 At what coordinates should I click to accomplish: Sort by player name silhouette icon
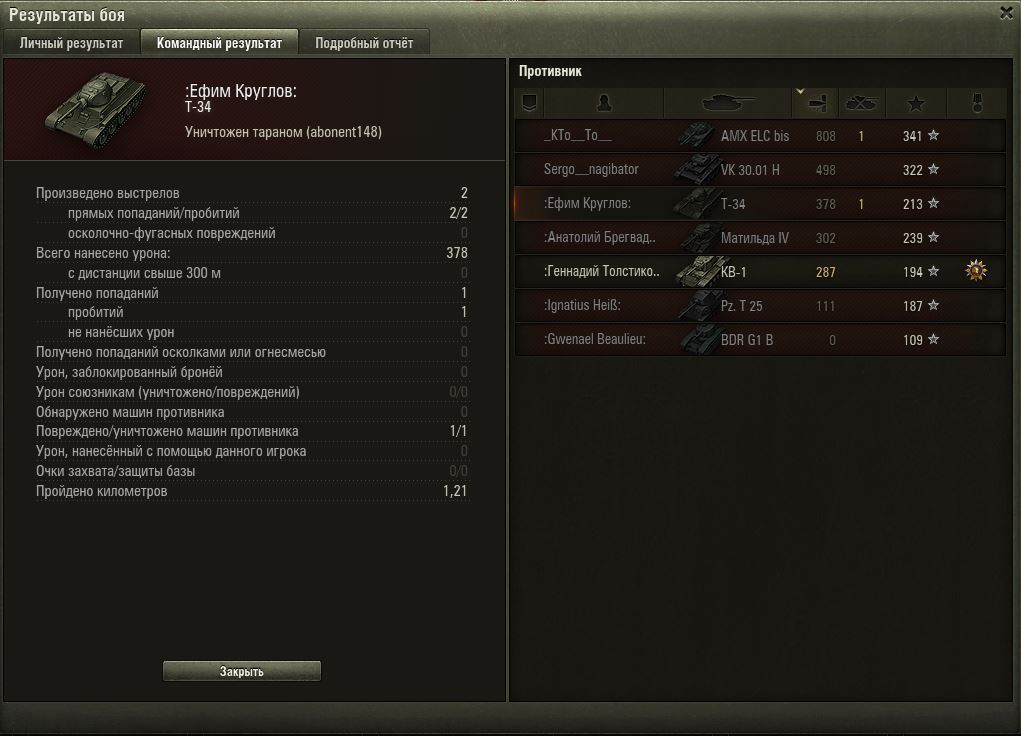pos(604,103)
